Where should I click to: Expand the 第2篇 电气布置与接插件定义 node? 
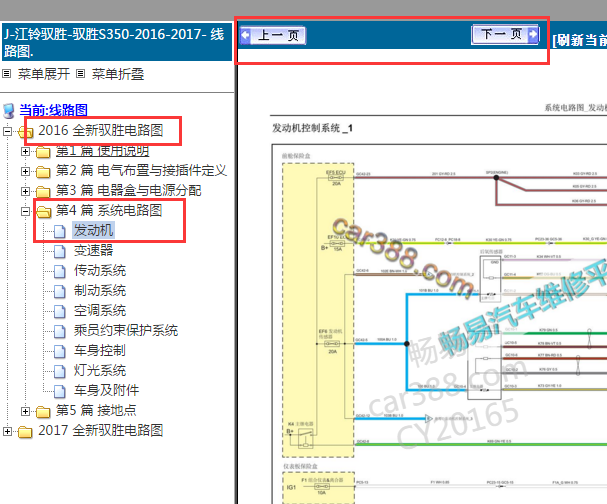click(x=25, y=171)
